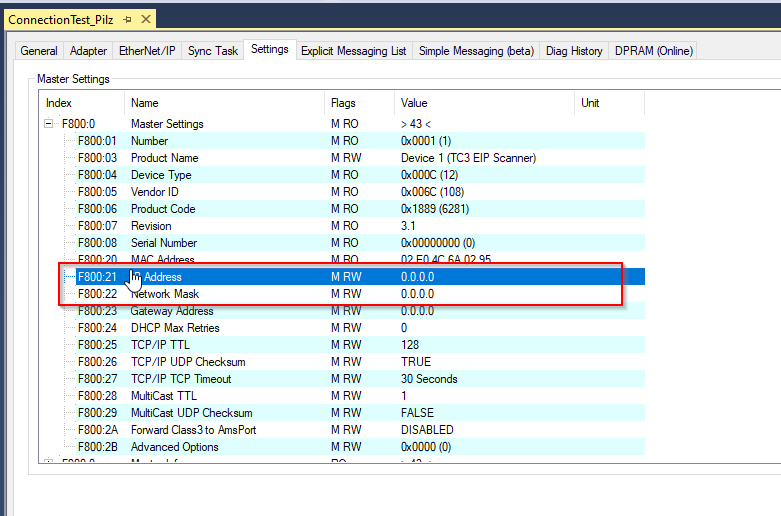Select the F800:29 MultiCast UDP Checksum row

342,412
